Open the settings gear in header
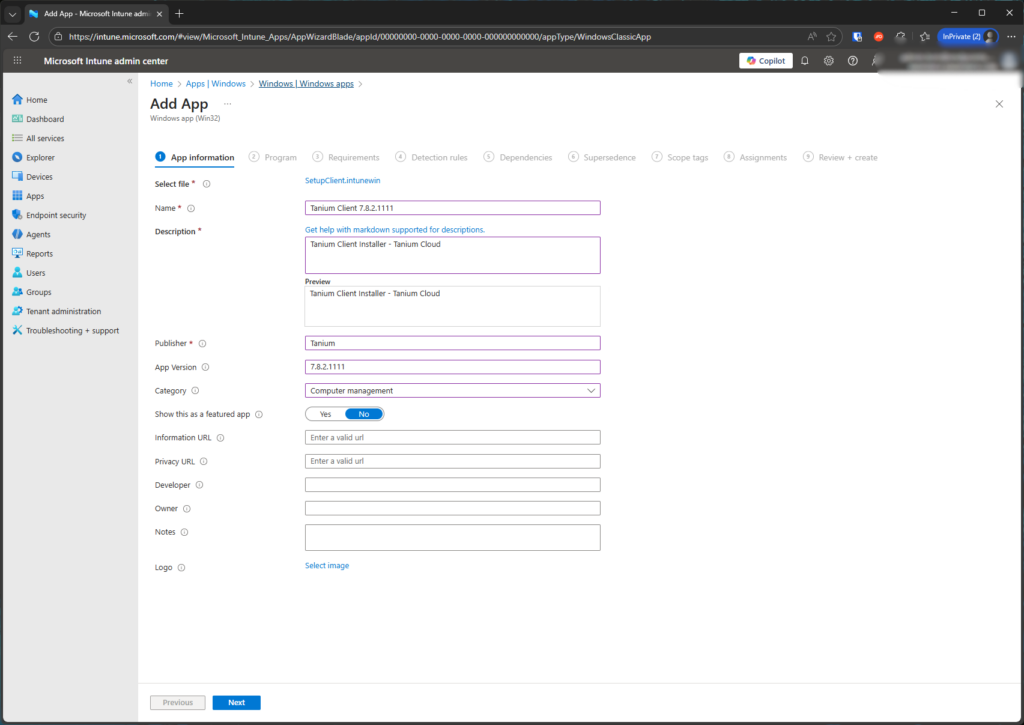This screenshot has height=725, width=1024. point(829,61)
